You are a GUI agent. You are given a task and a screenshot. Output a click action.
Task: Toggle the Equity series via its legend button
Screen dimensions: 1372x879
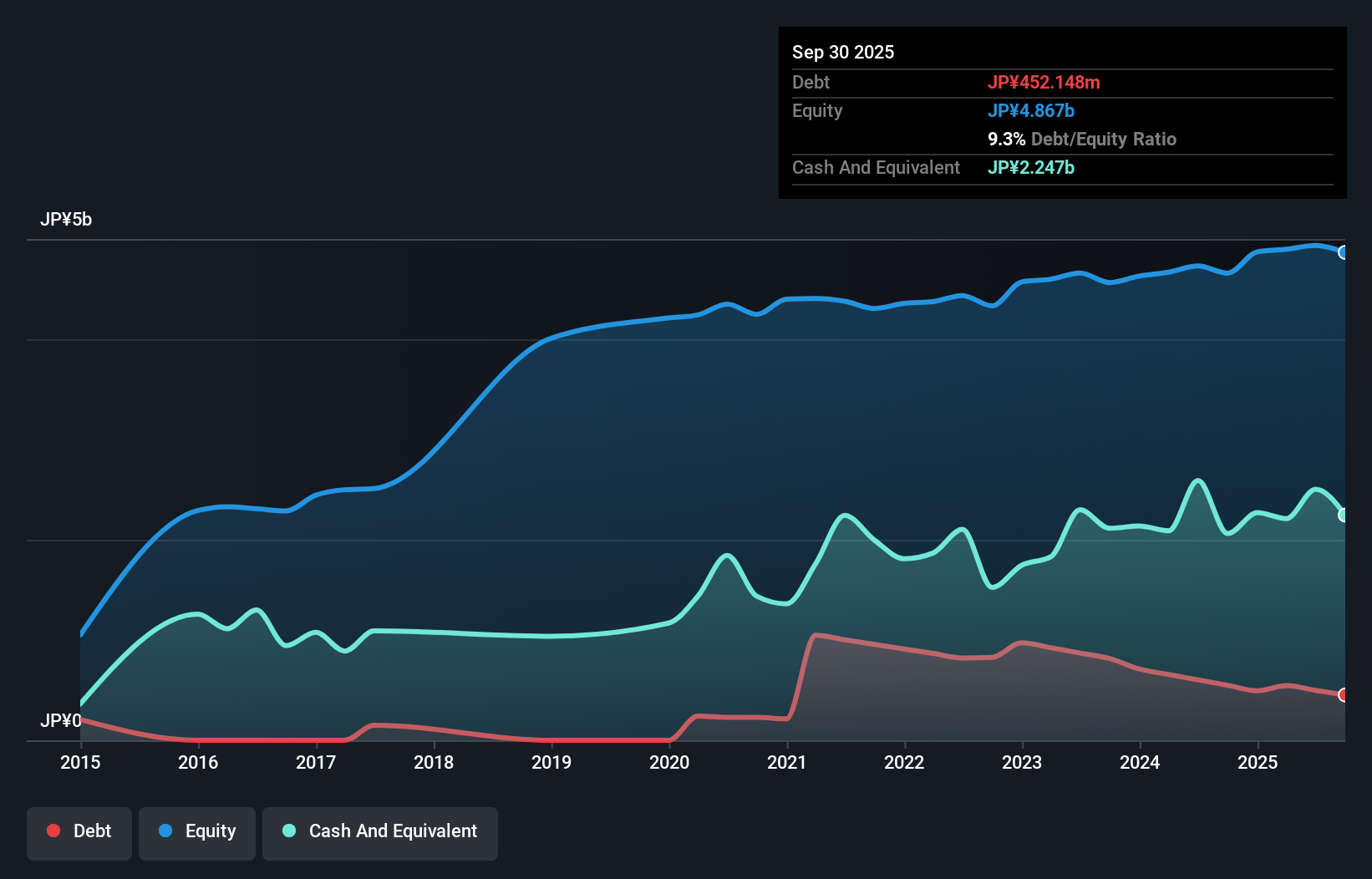pyautogui.click(x=196, y=832)
